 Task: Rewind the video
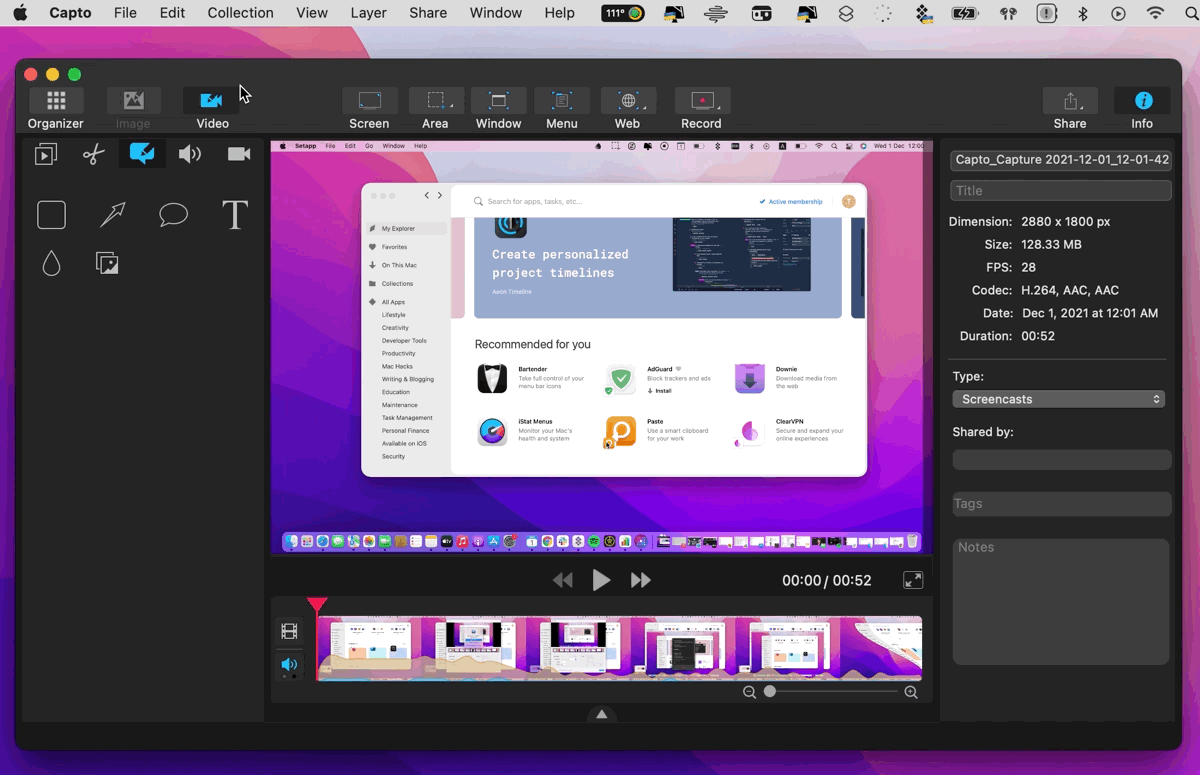[563, 580]
